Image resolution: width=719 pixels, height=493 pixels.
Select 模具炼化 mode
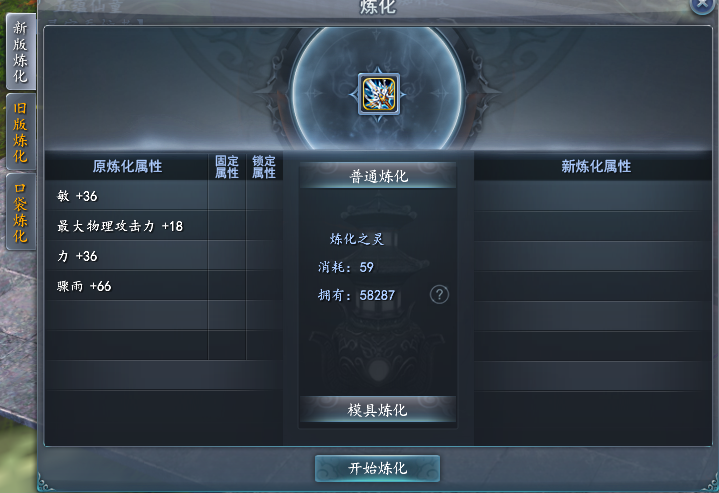[x=378, y=410]
